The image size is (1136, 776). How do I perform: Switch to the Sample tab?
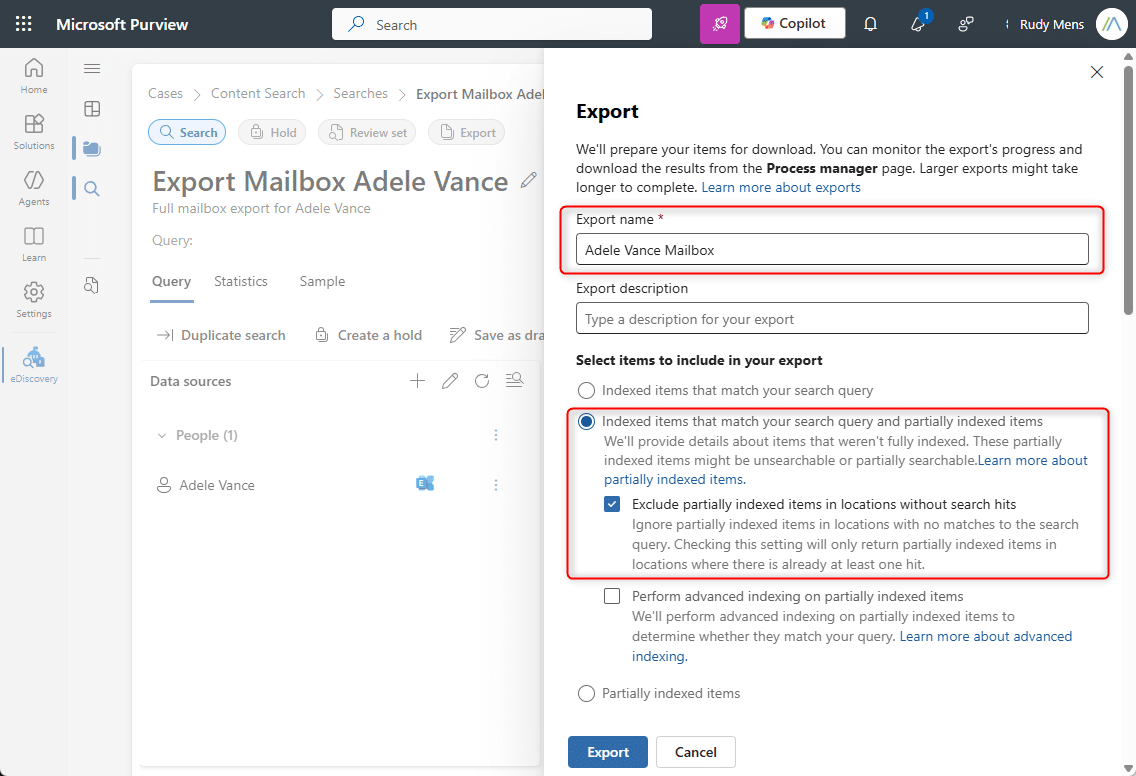coord(322,281)
